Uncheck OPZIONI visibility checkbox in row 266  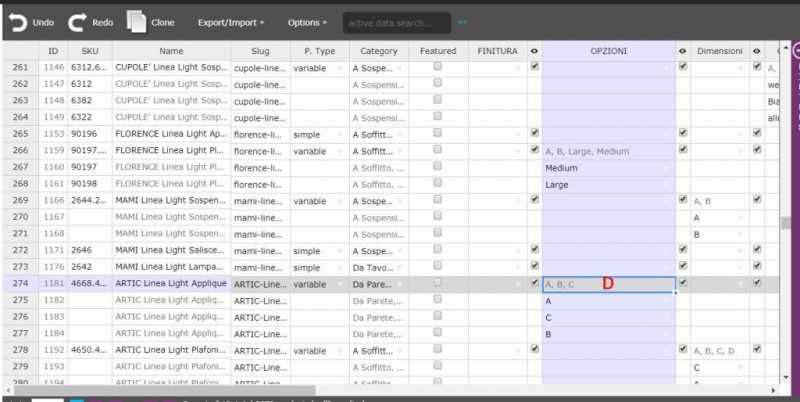[534, 150]
